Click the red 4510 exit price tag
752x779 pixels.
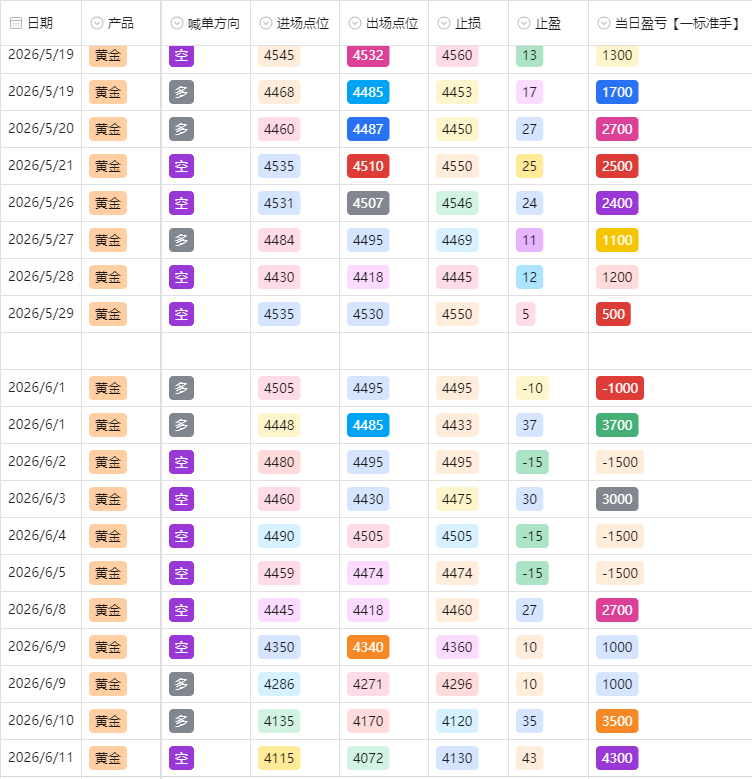pyautogui.click(x=368, y=166)
